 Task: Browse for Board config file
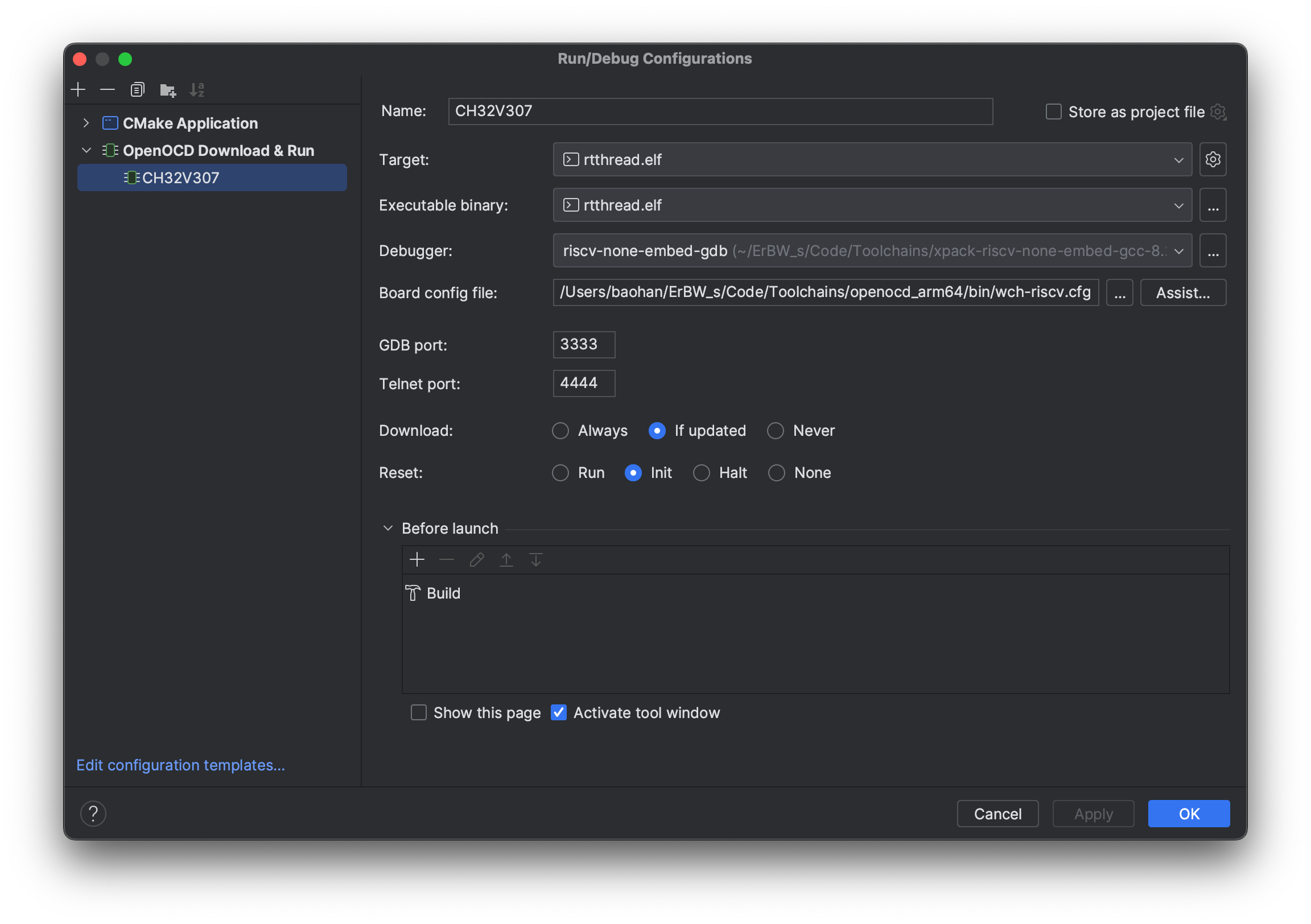pos(1120,293)
